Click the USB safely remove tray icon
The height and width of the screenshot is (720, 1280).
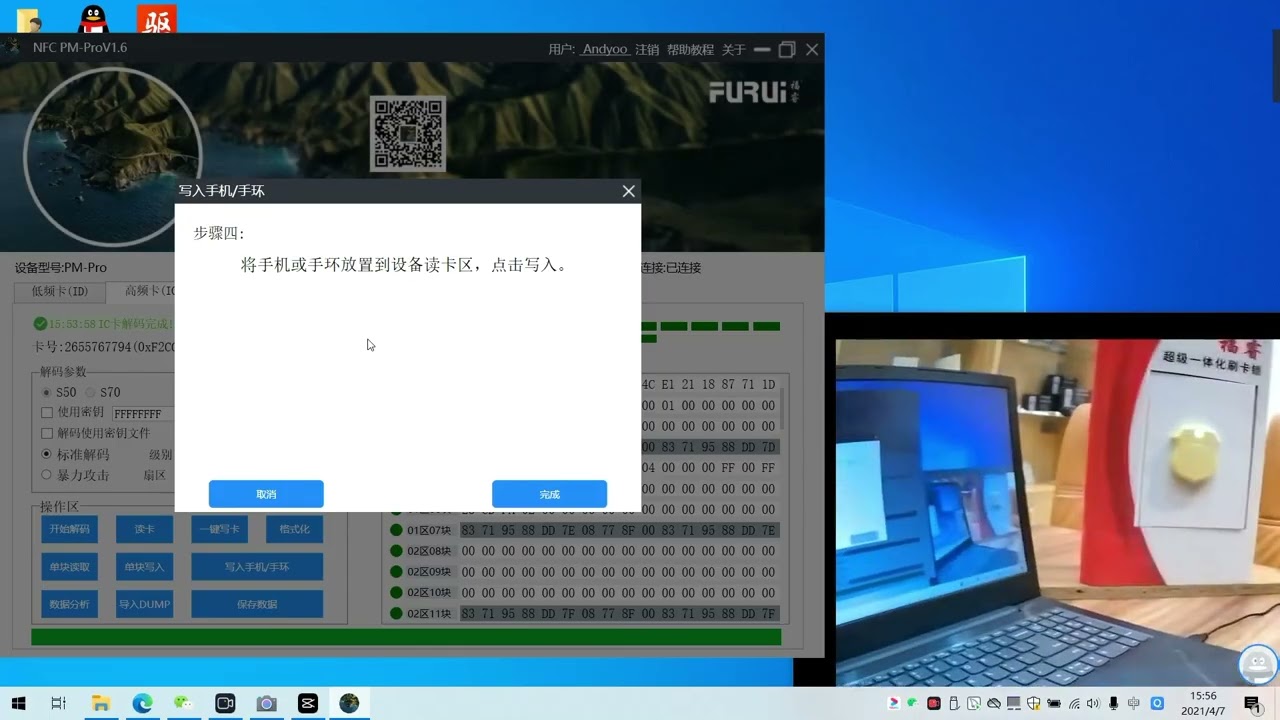954,703
